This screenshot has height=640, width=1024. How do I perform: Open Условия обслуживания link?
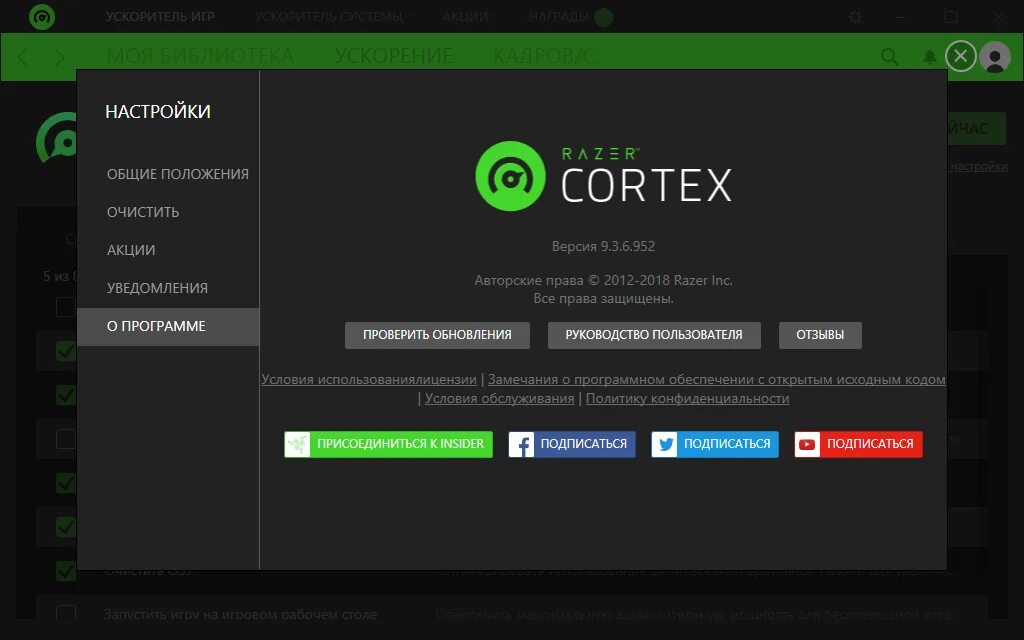[x=500, y=398]
